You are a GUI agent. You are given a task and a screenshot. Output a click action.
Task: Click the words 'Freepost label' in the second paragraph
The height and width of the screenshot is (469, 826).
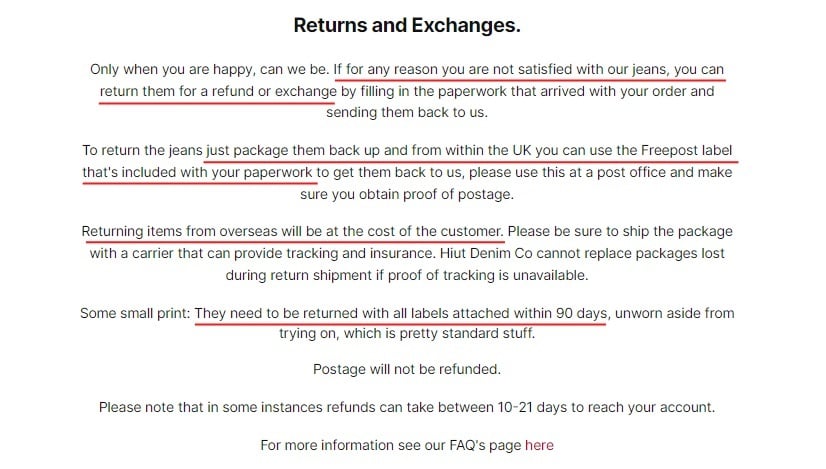pyautogui.click(x=686, y=150)
